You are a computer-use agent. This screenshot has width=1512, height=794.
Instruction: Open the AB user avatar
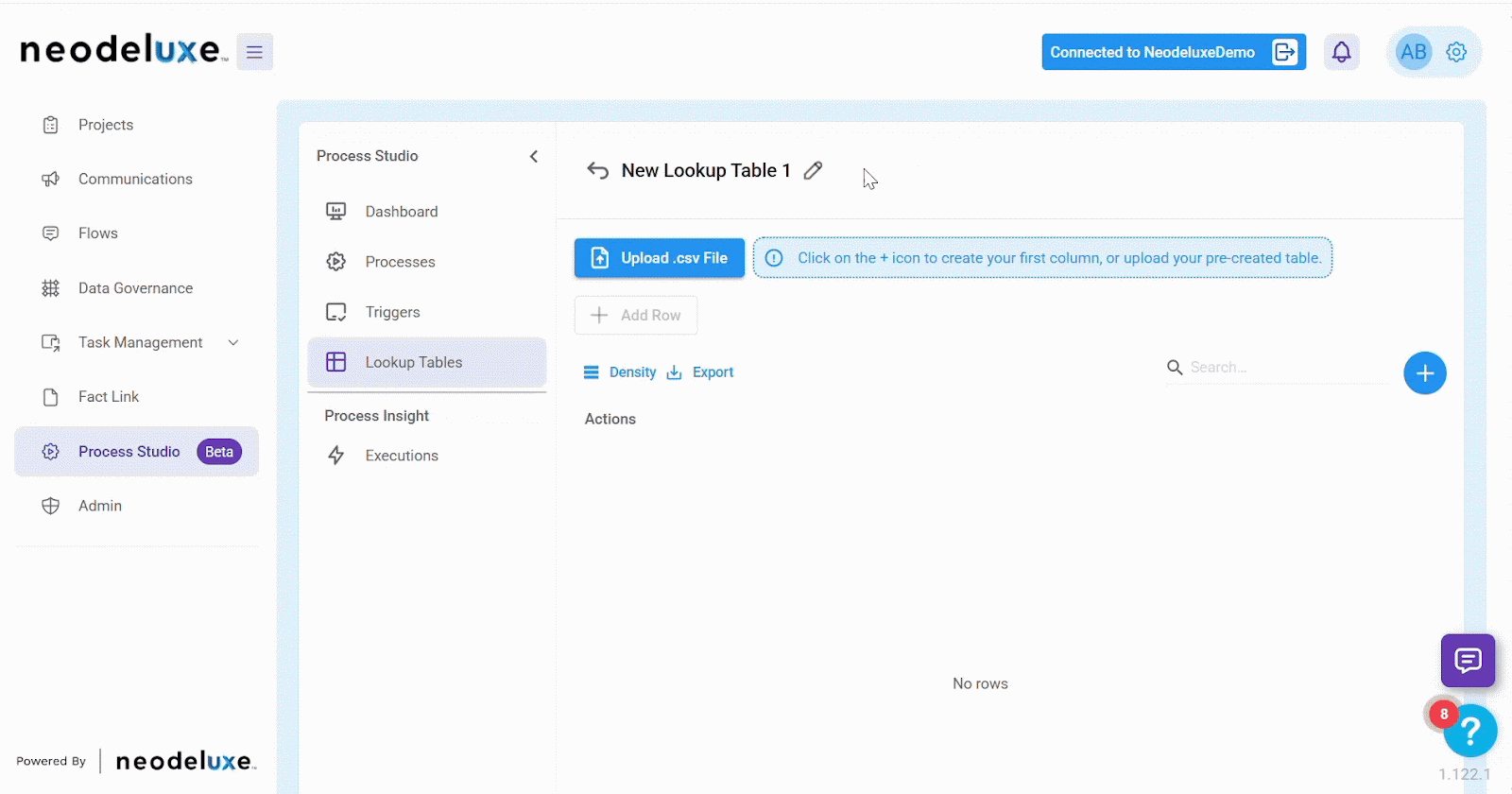tap(1413, 52)
